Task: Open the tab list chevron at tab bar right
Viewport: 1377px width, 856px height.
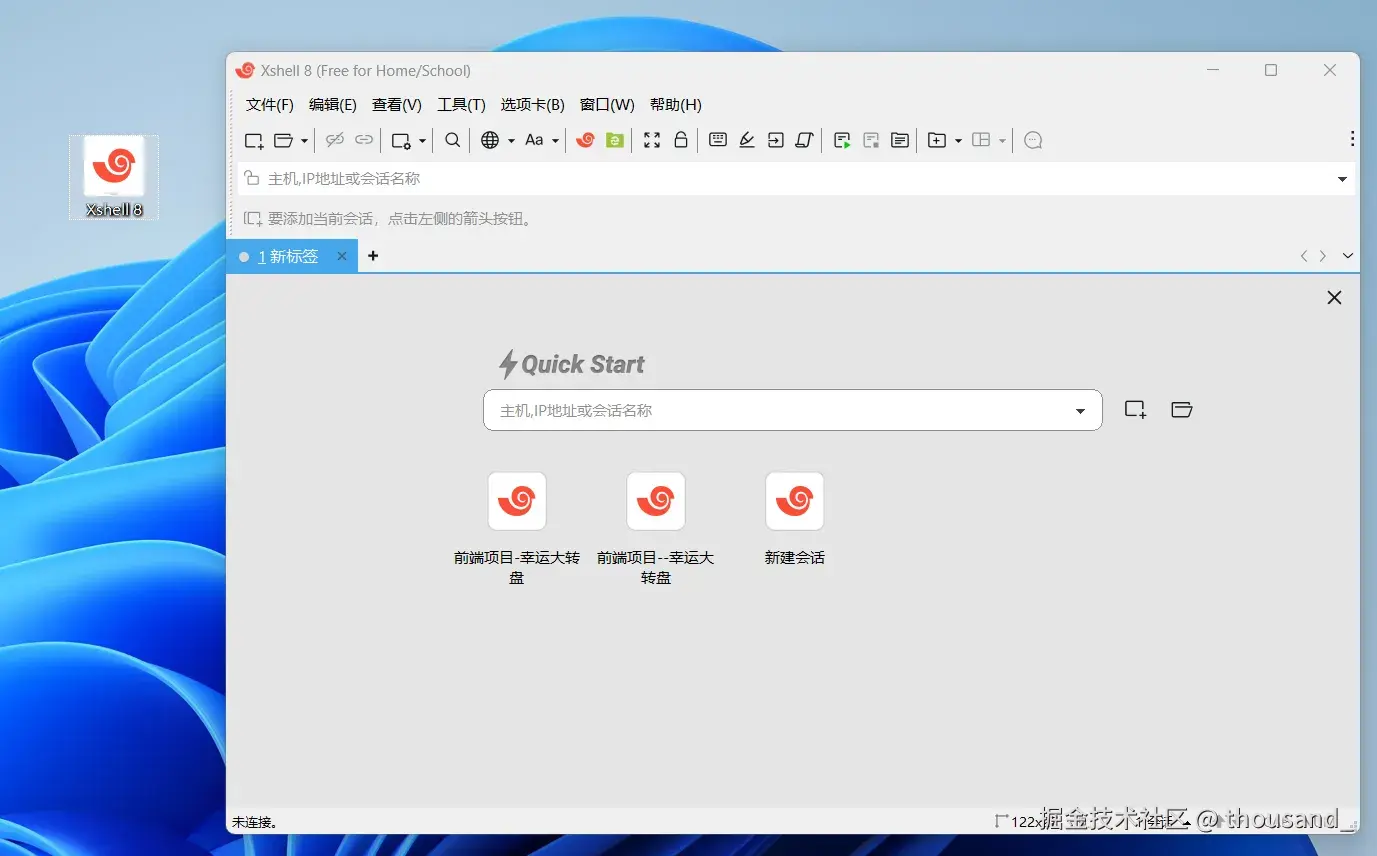Action: 1348,256
